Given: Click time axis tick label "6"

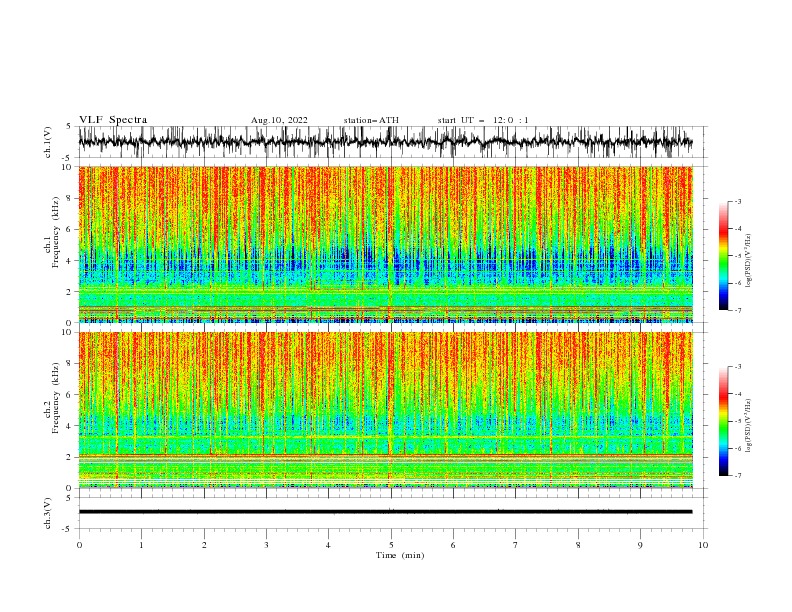Looking at the screenshot, I should pos(453,545).
